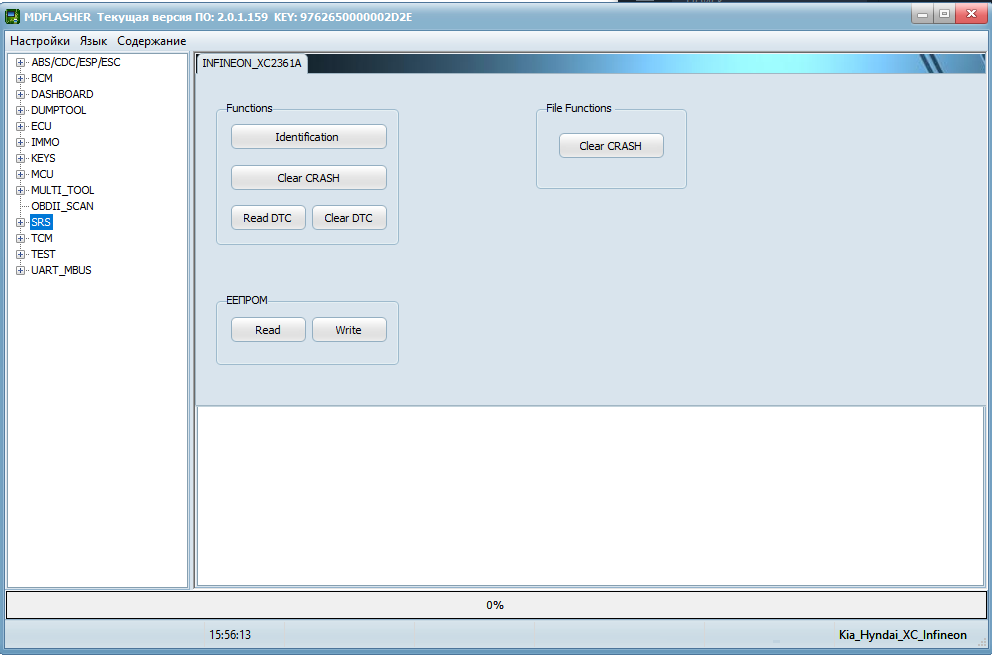Open the Язык menu
This screenshot has width=992, height=657.
point(93,41)
